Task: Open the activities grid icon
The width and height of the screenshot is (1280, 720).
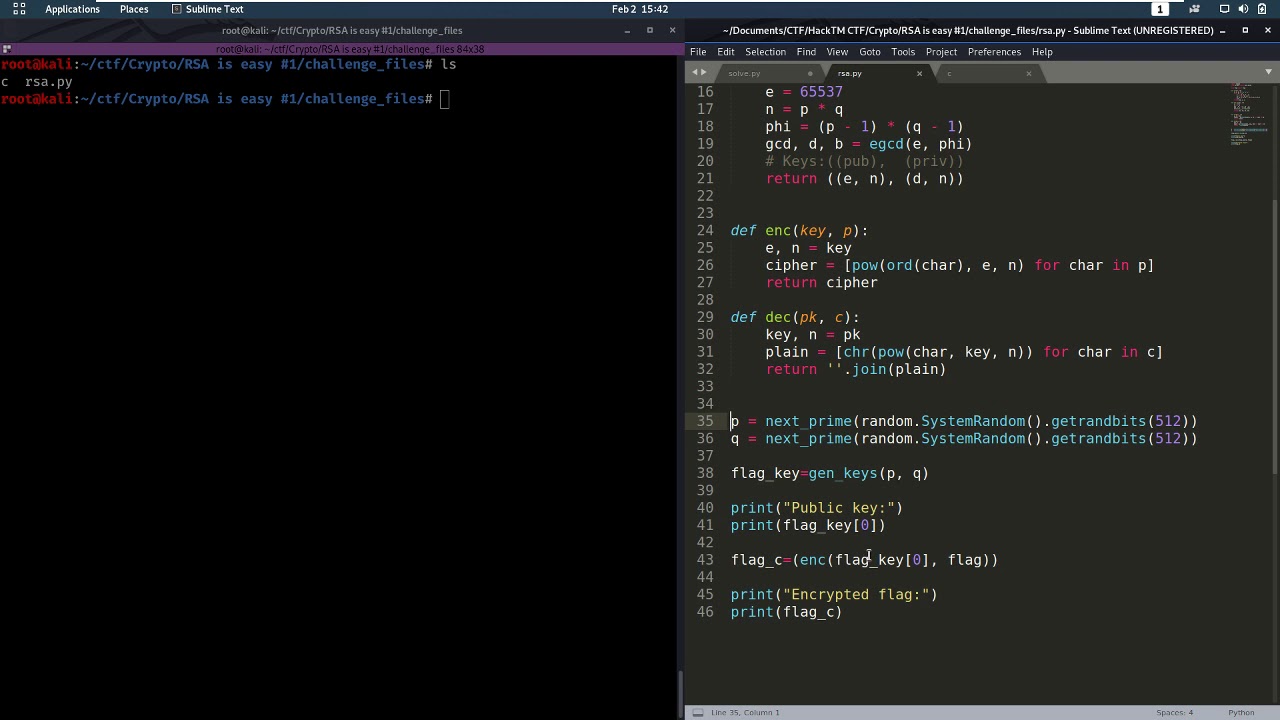Action: [x=19, y=9]
